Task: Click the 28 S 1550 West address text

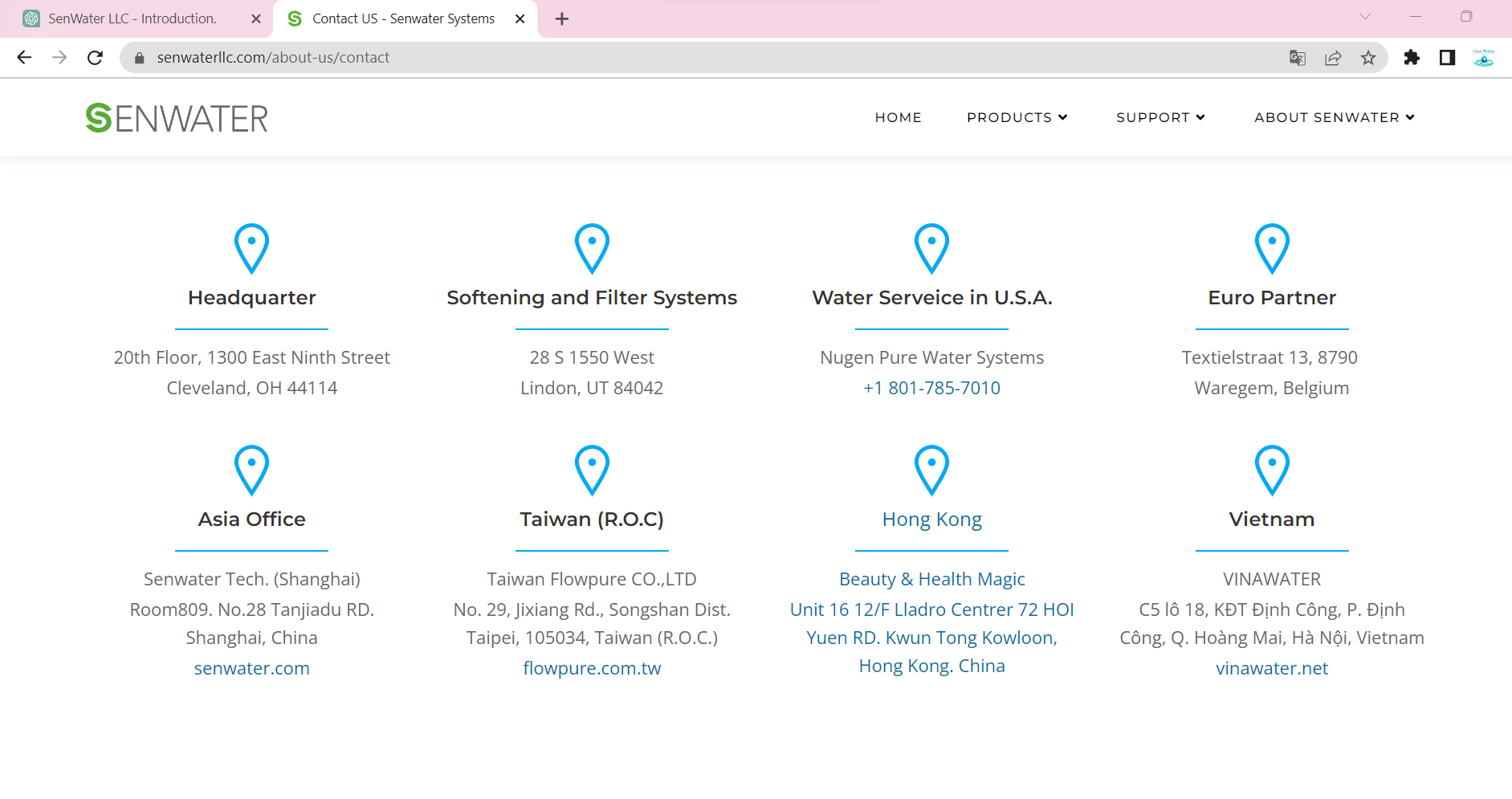Action: (x=592, y=357)
